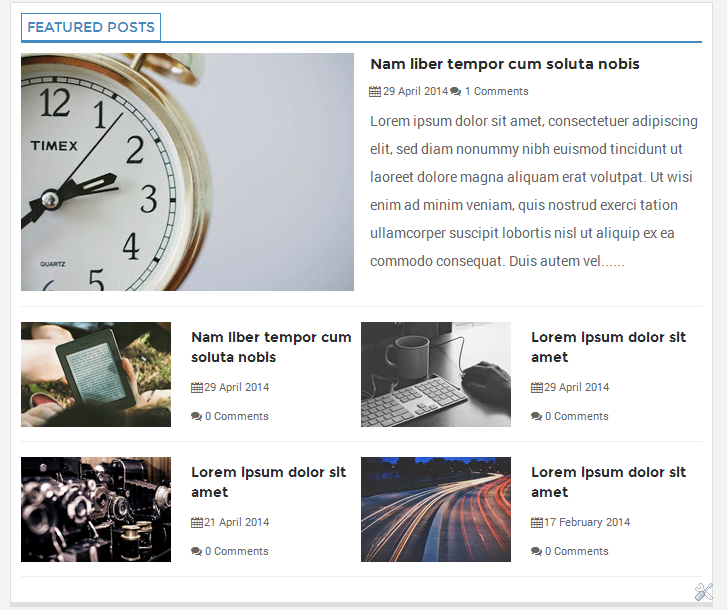The width and height of the screenshot is (727, 610).
Task: Click calendar icon beside 29 April 2014 1 Comments
Action: pos(375,91)
